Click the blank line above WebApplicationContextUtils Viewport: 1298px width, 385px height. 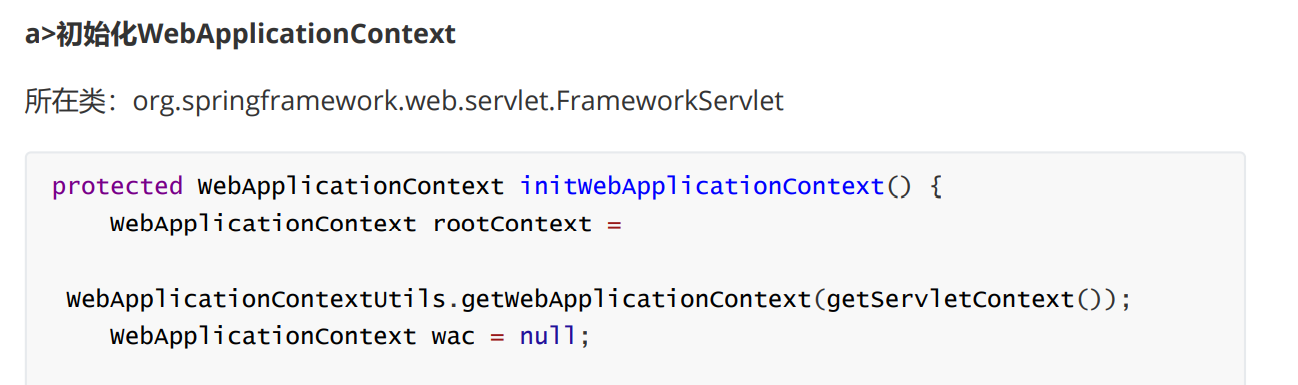coord(635,262)
